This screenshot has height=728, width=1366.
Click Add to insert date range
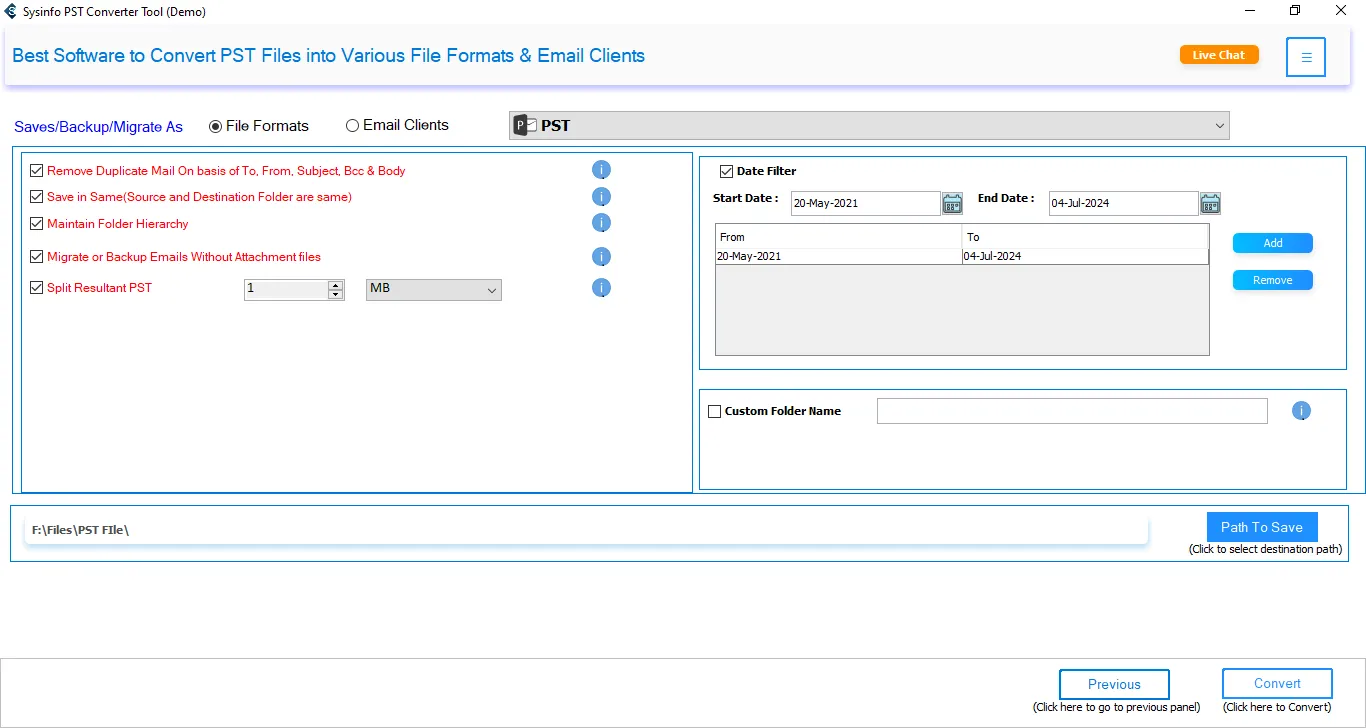pyautogui.click(x=1272, y=243)
